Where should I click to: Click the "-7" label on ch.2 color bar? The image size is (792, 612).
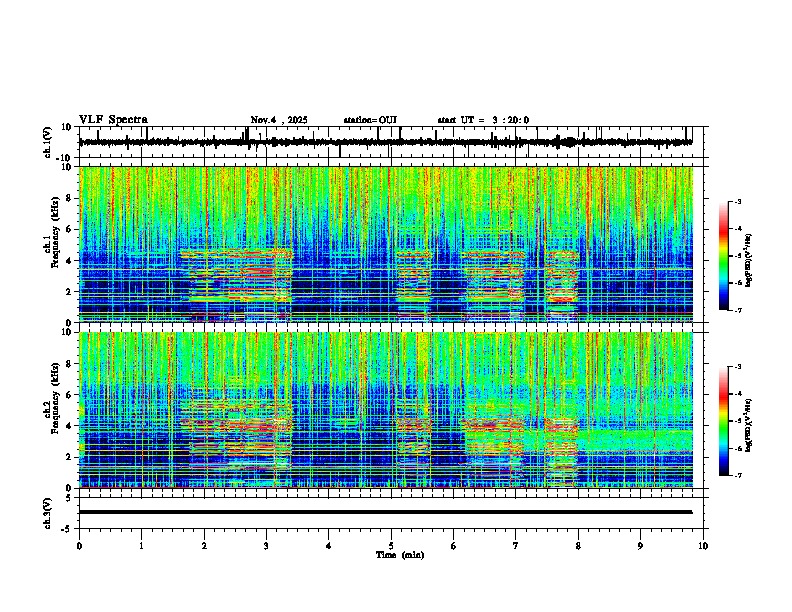pyautogui.click(x=737, y=475)
